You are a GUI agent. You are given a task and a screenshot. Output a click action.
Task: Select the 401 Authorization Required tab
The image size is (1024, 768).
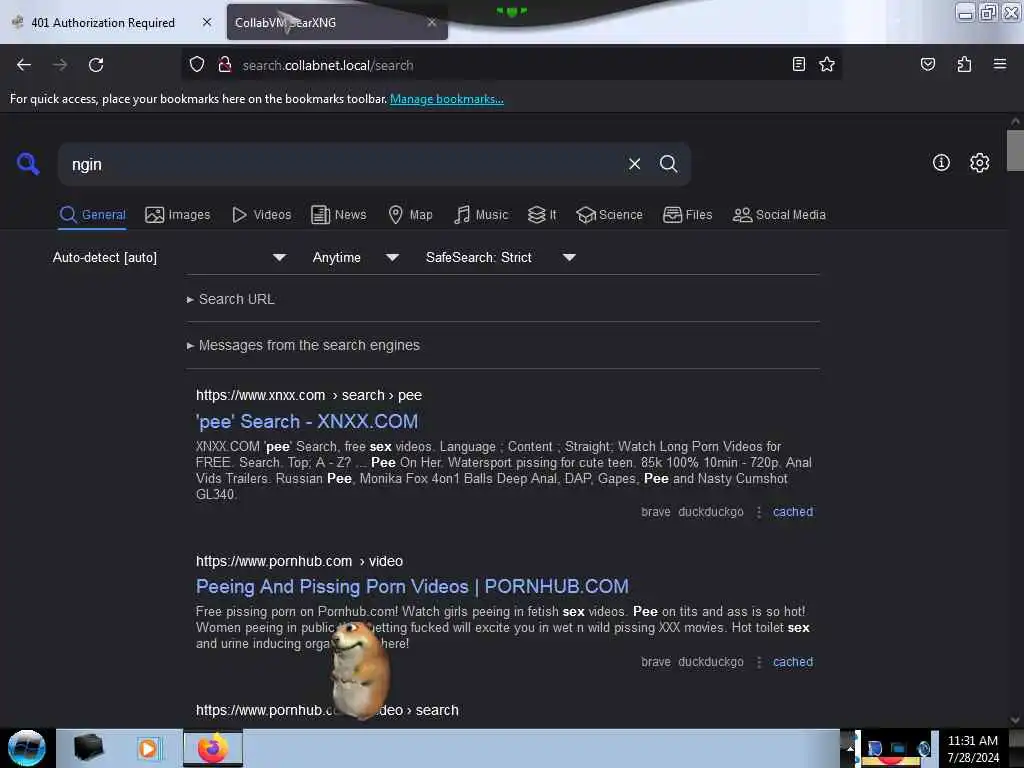(x=104, y=22)
